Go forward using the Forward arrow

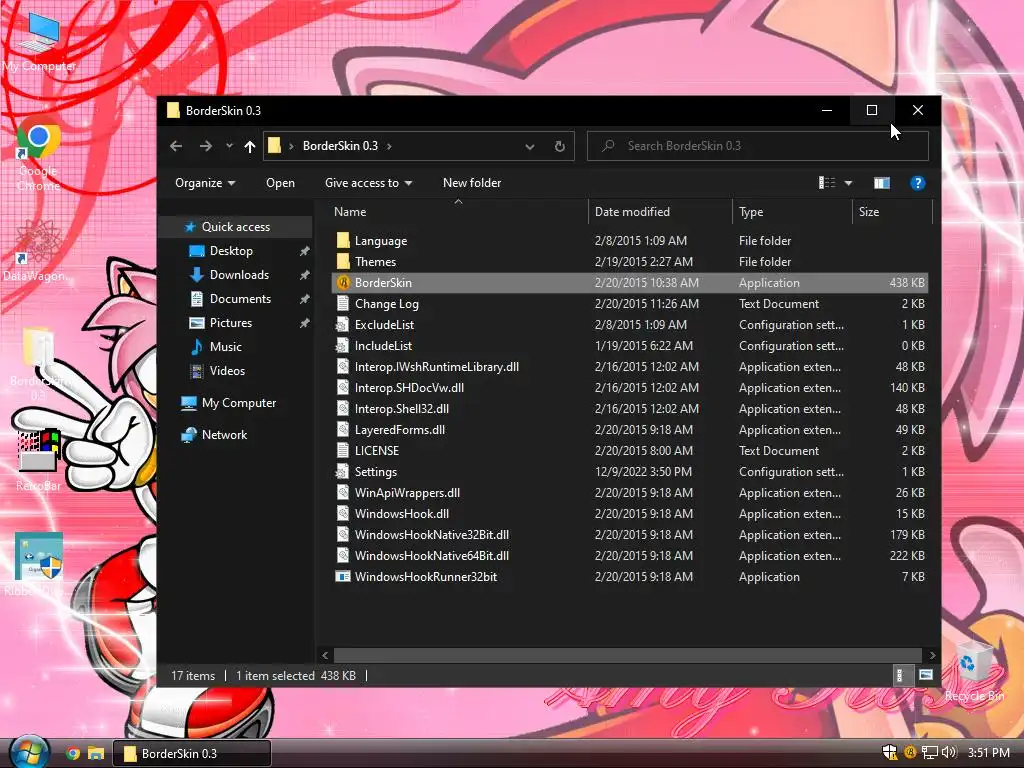[205, 146]
